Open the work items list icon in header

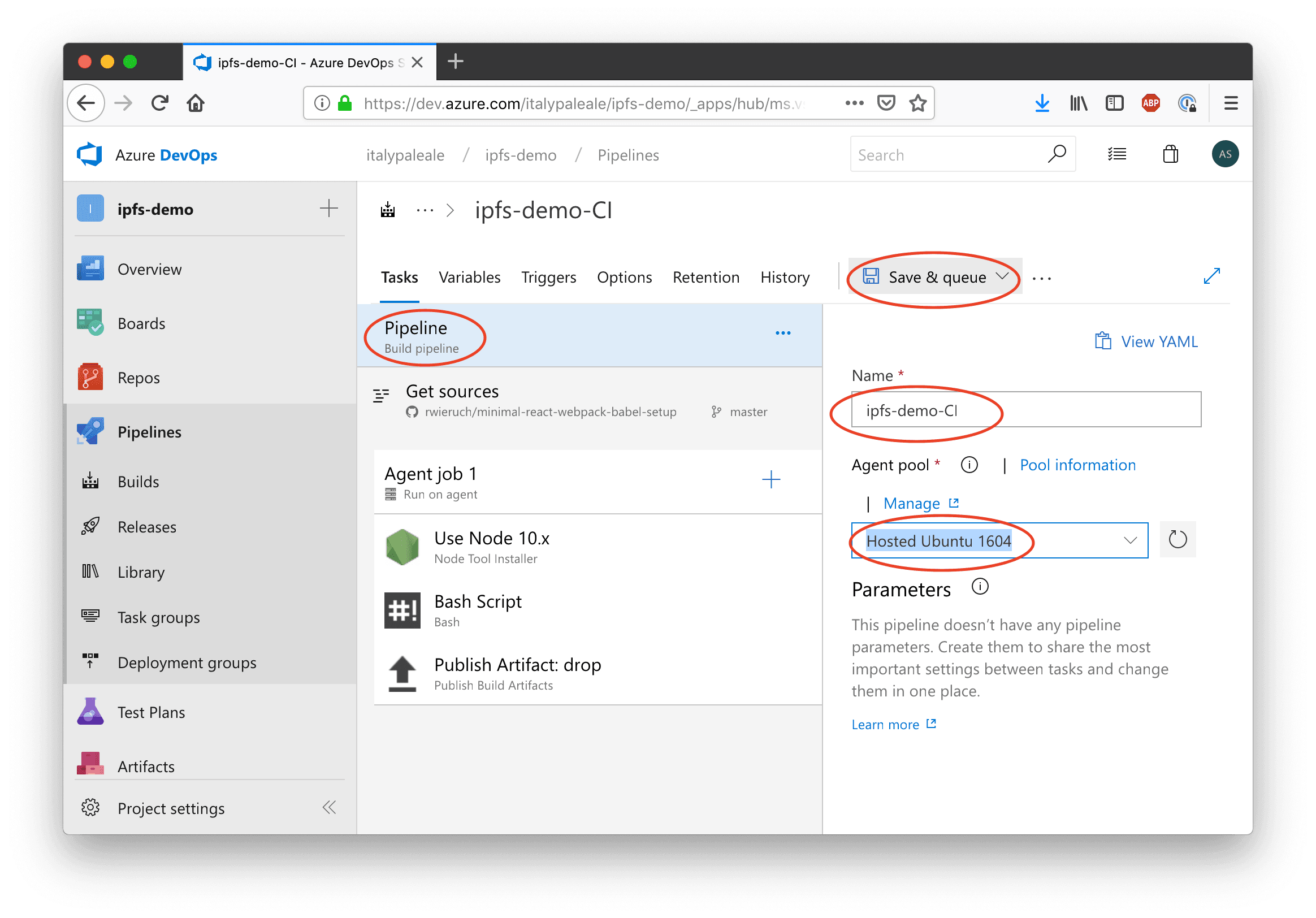coord(1116,154)
